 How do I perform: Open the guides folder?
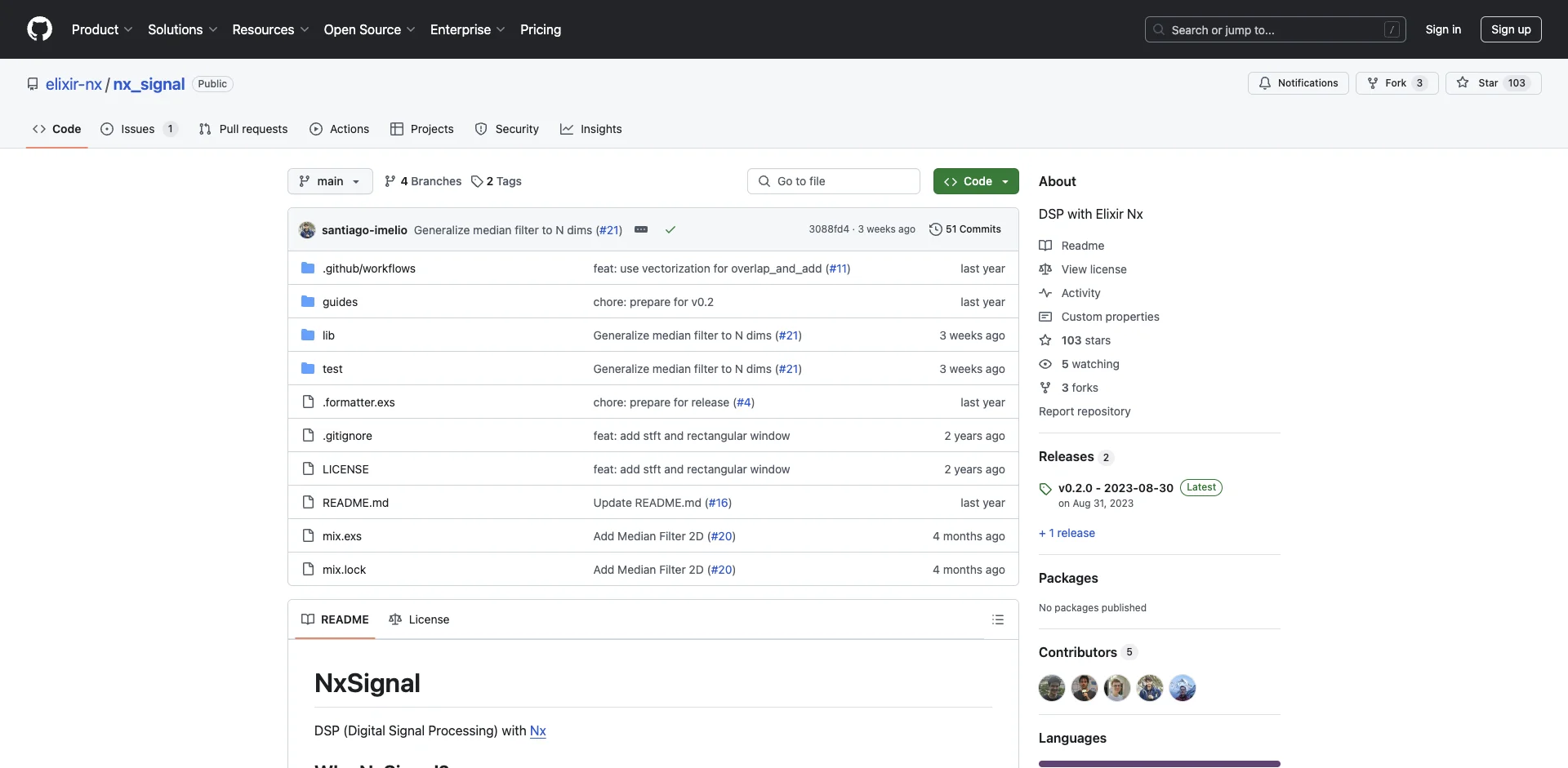340,302
